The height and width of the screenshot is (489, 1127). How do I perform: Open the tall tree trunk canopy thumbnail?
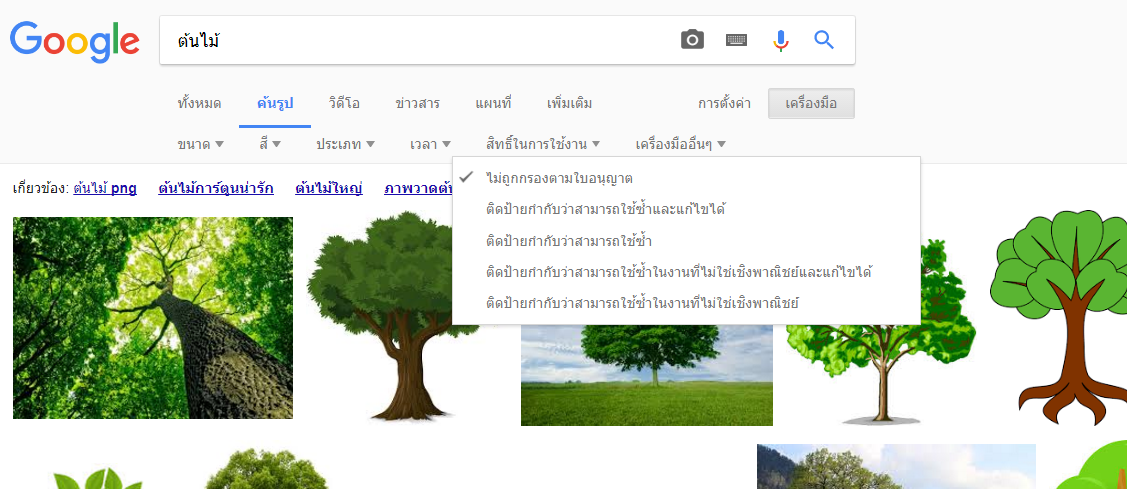coord(153,318)
